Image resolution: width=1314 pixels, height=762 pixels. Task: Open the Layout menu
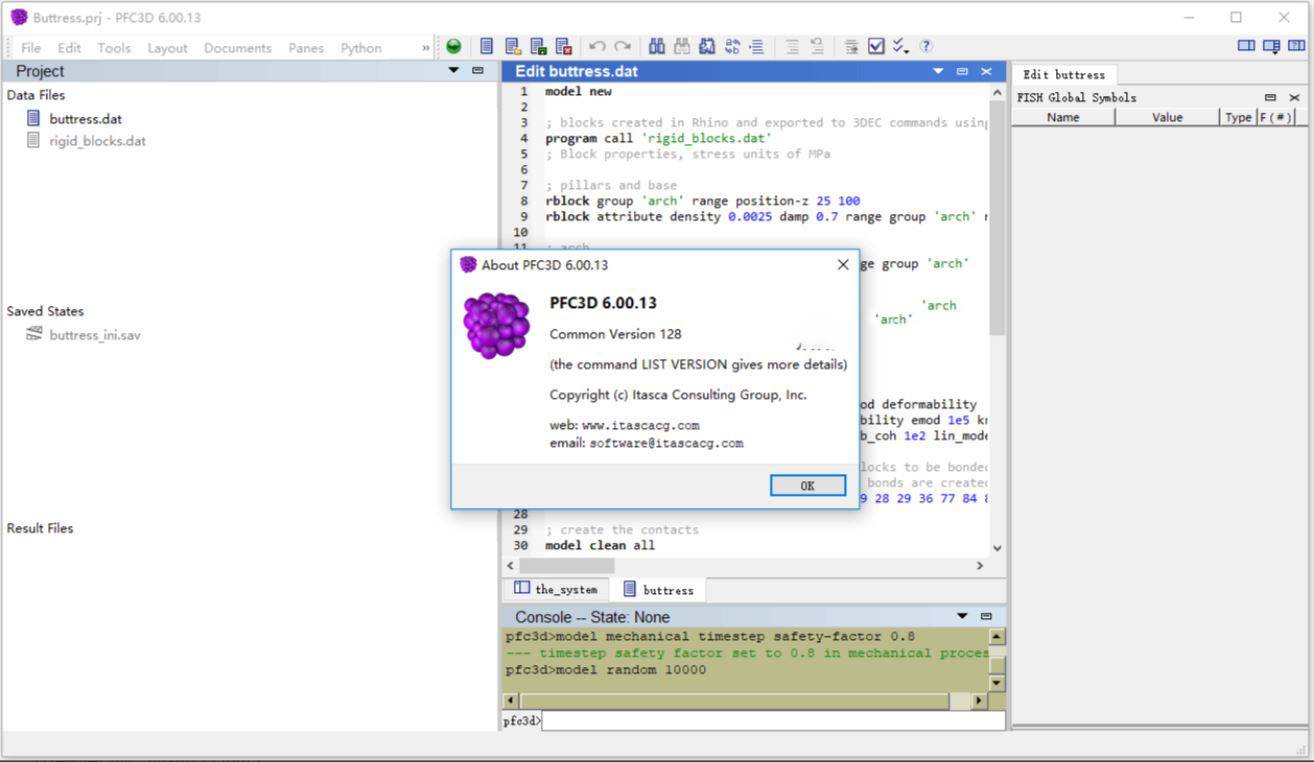click(x=167, y=48)
